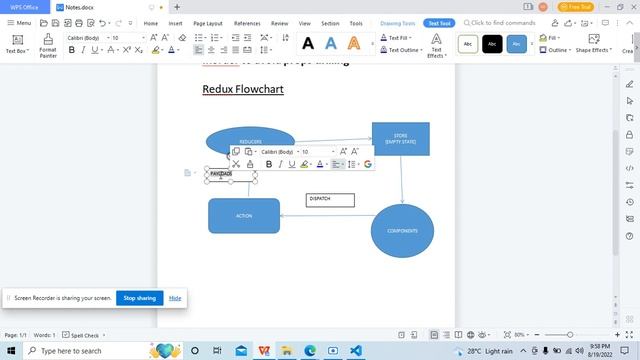Enable align left in the ribbon
The width and height of the screenshot is (640, 360).
coord(198,50)
